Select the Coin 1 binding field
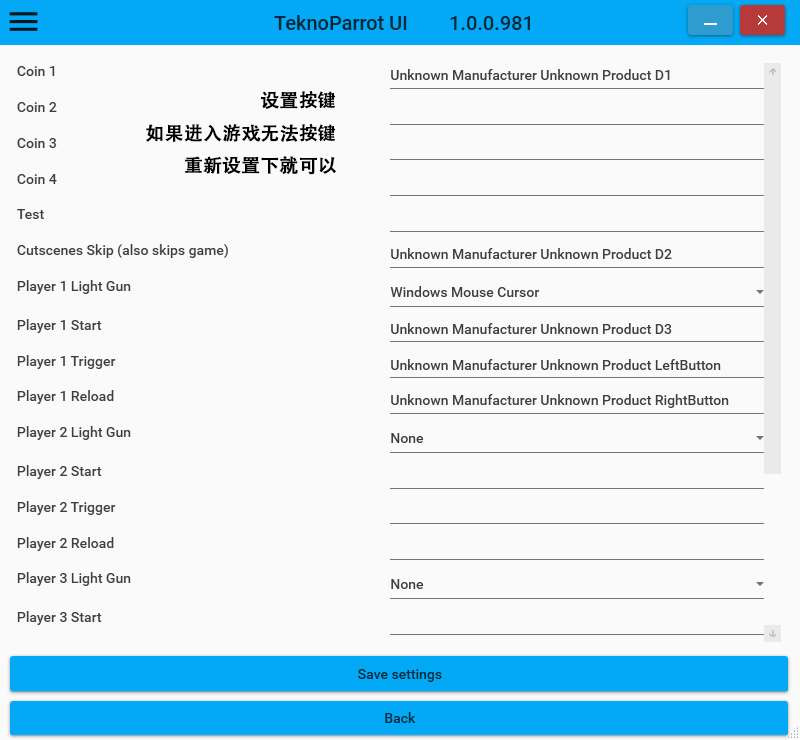 click(576, 75)
